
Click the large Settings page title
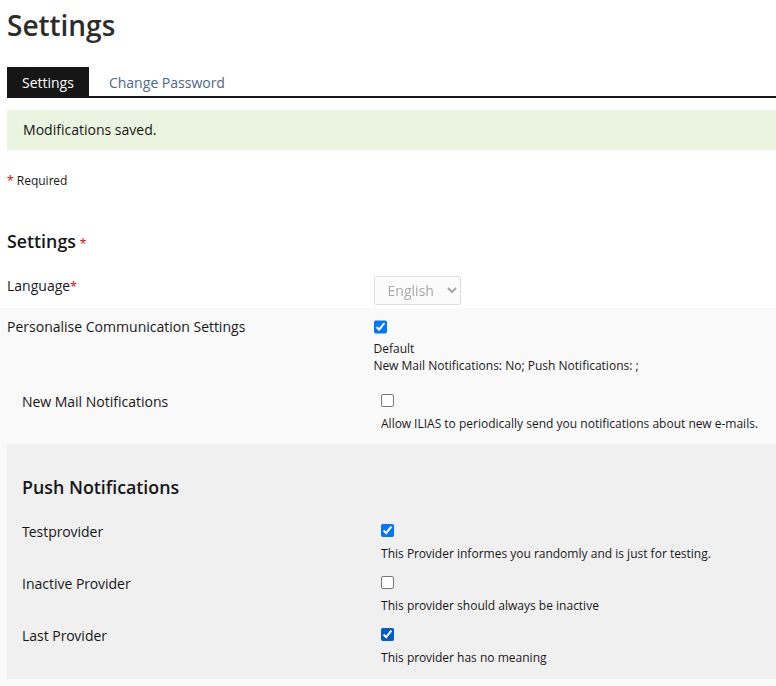tap(61, 26)
